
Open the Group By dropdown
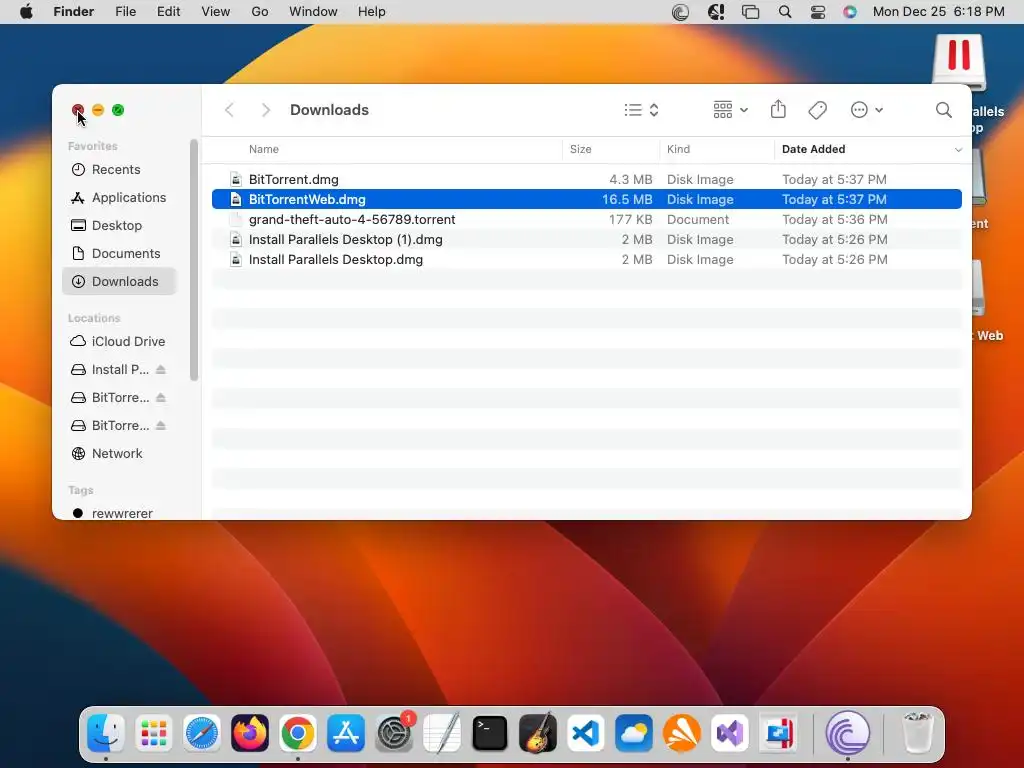(x=730, y=110)
